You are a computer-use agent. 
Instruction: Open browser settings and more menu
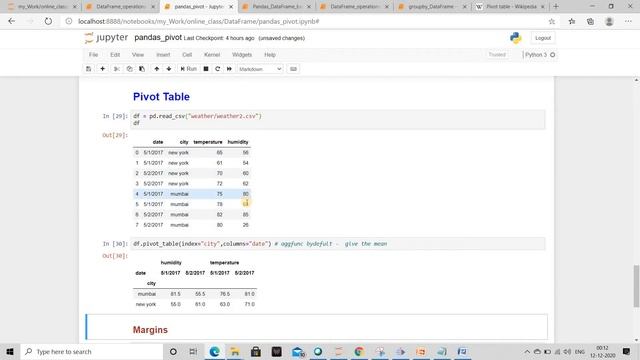pyautogui.click(x=628, y=21)
